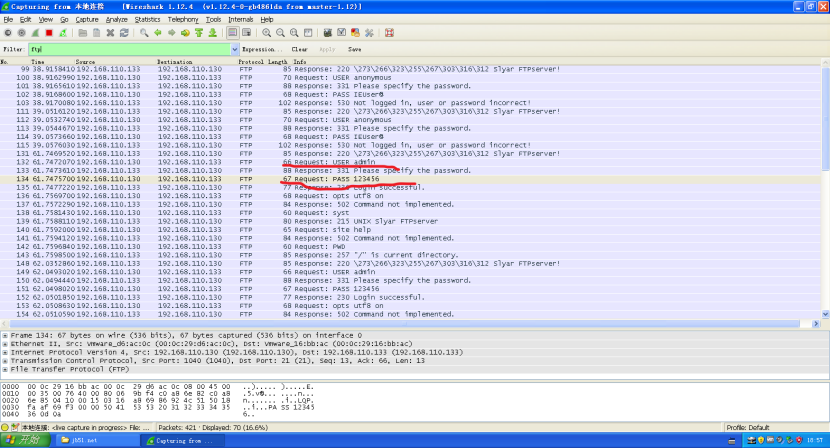Open the Statistics menu
This screenshot has height=448, width=830.
147,19
